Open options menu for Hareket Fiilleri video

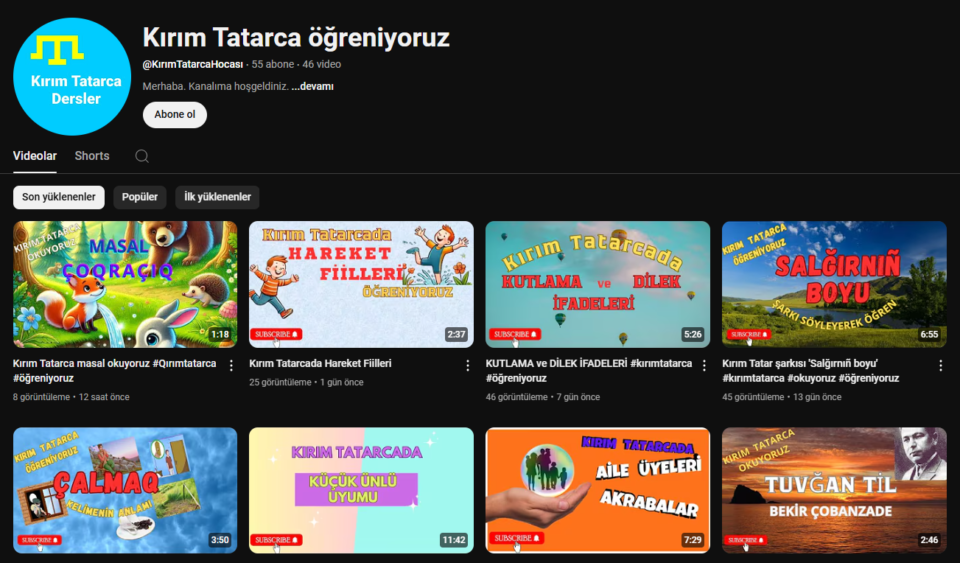pyautogui.click(x=467, y=365)
